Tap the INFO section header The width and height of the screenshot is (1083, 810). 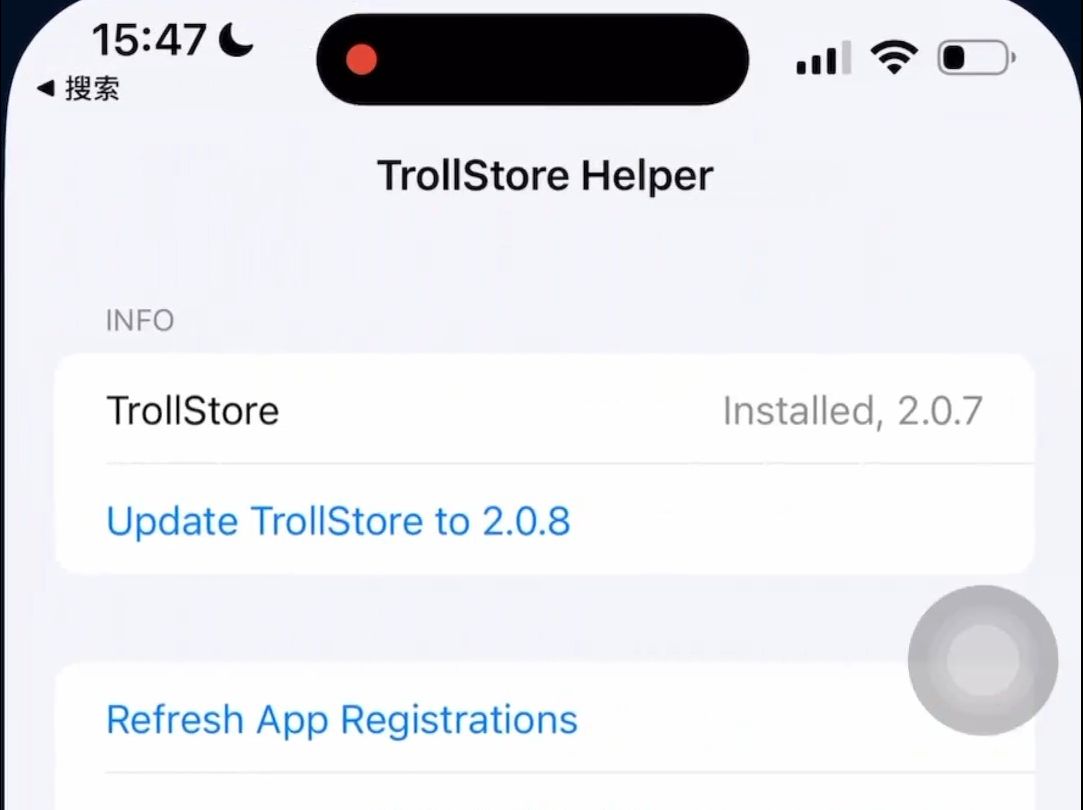click(140, 320)
